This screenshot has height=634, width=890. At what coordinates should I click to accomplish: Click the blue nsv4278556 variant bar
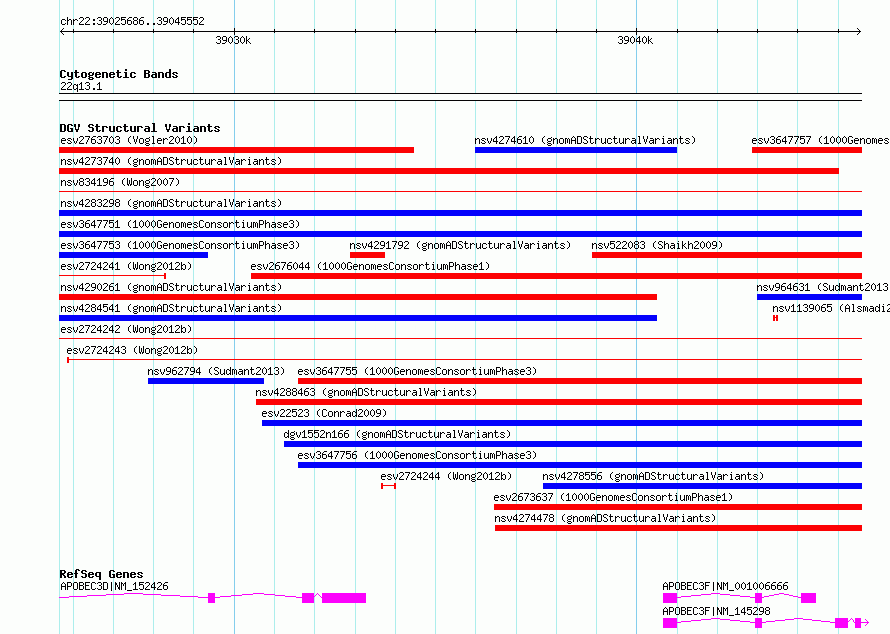(703, 486)
